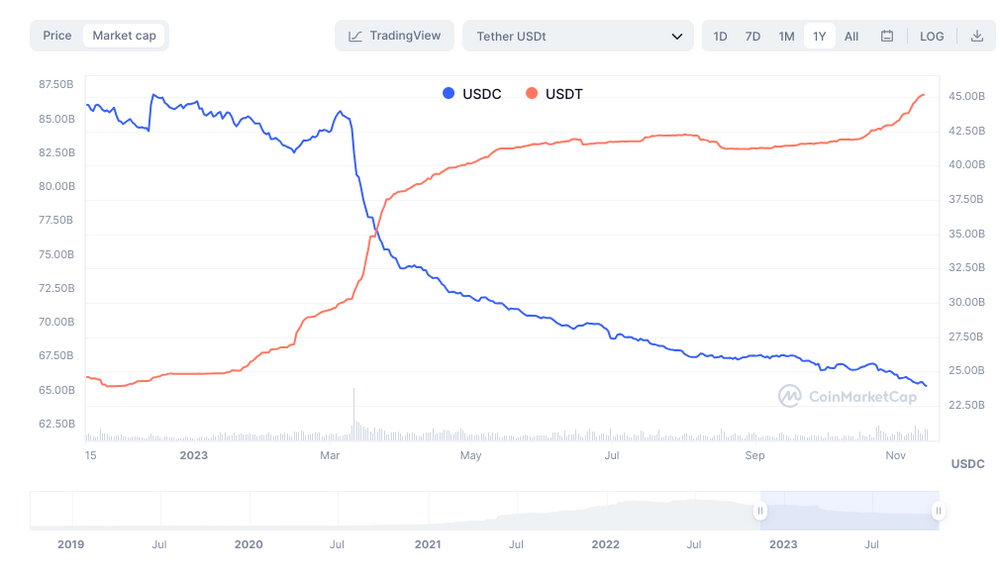Screen dimensions: 1000x575
Task: Click the 2021 label on the timeline
Action: tap(427, 545)
